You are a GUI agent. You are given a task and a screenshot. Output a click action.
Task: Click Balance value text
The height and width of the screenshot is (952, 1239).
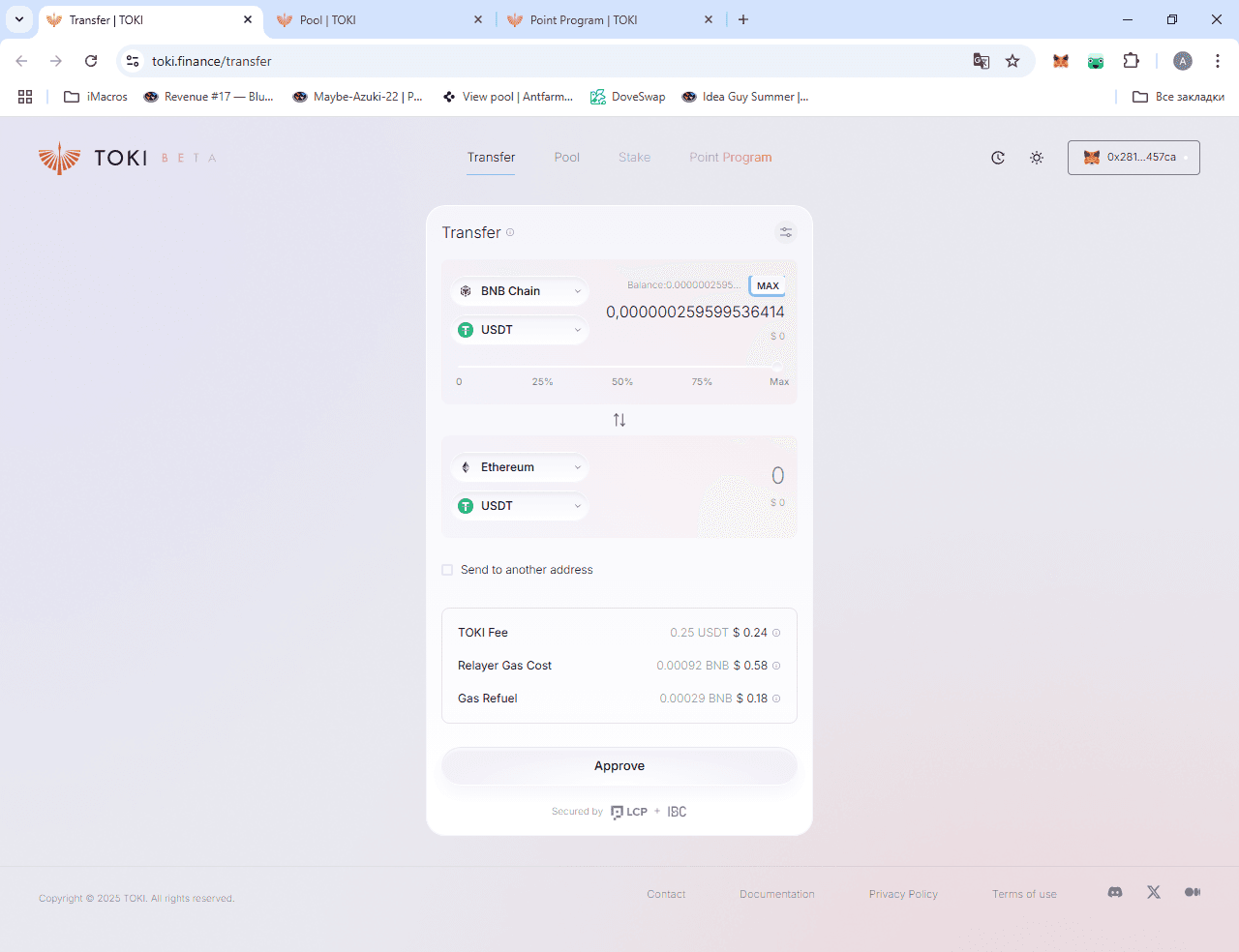pos(683,285)
